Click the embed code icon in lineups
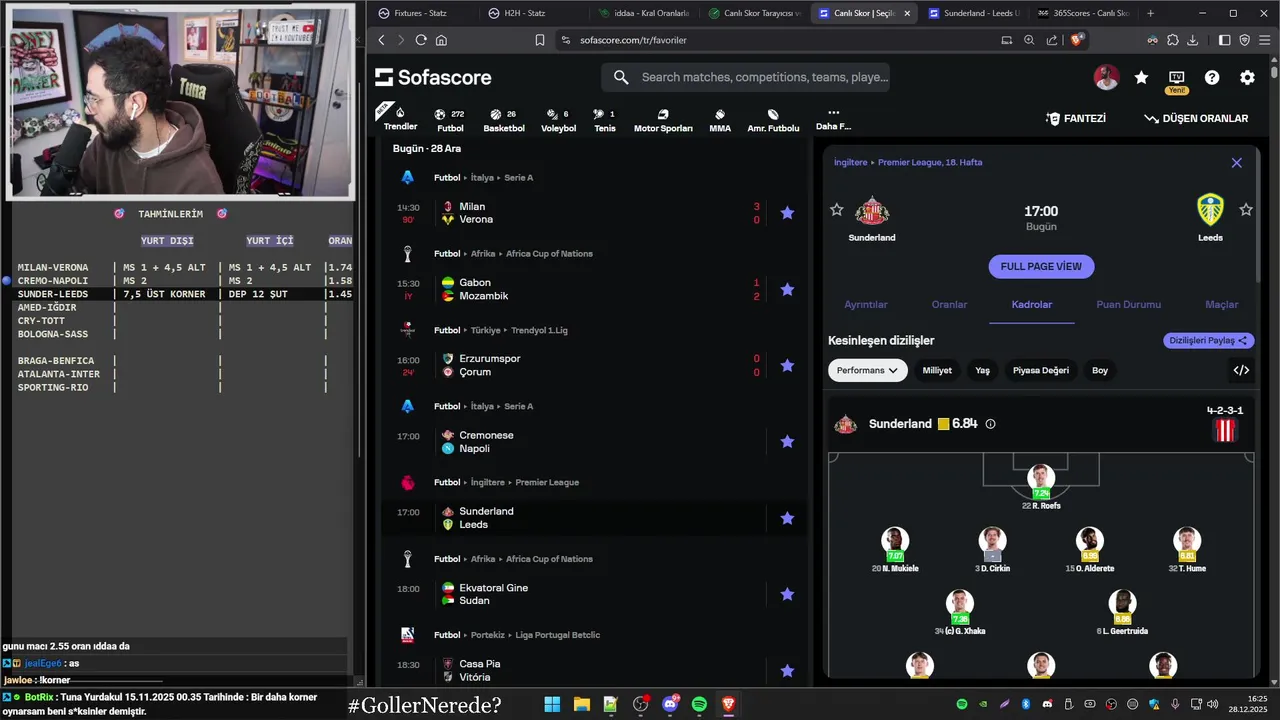The height and width of the screenshot is (720, 1280). (1241, 370)
